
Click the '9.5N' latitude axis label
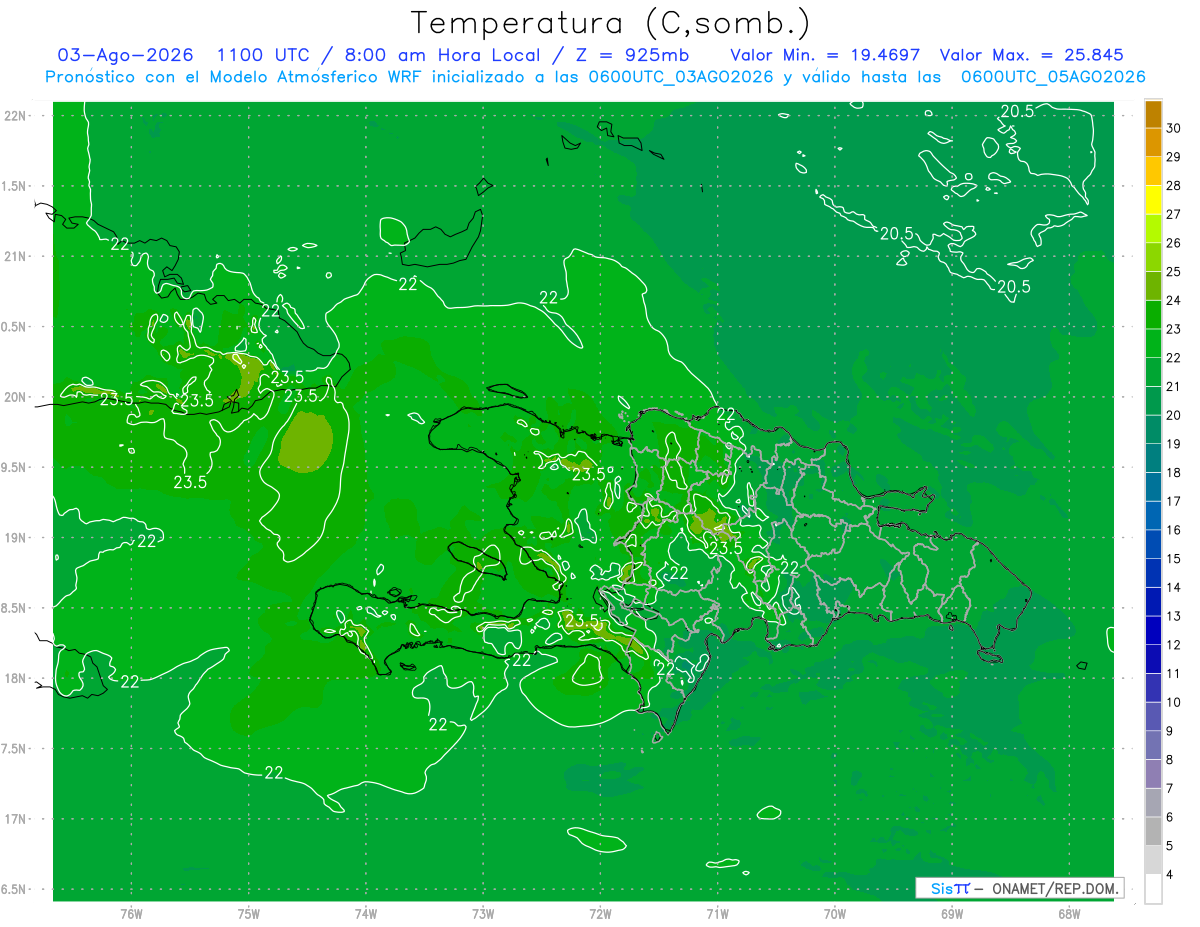coord(16,467)
